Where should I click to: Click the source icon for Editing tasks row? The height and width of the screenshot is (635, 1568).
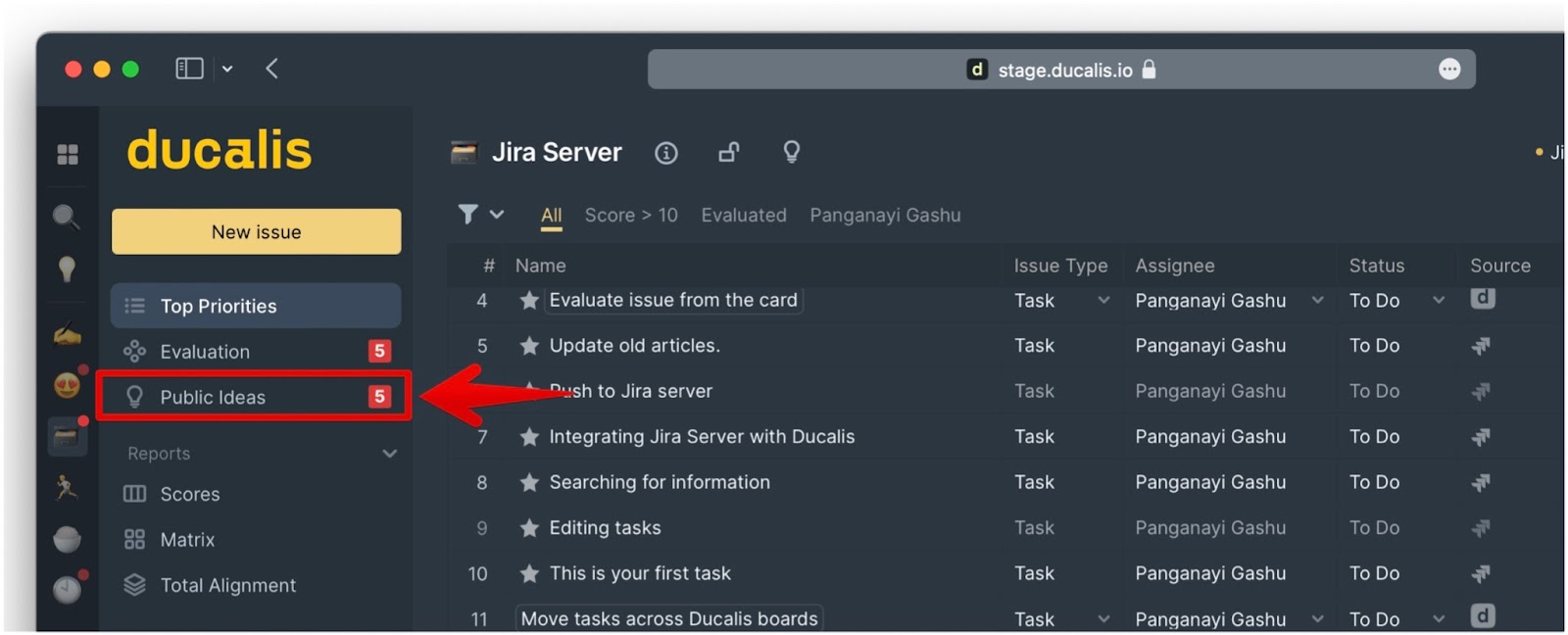(x=1482, y=528)
